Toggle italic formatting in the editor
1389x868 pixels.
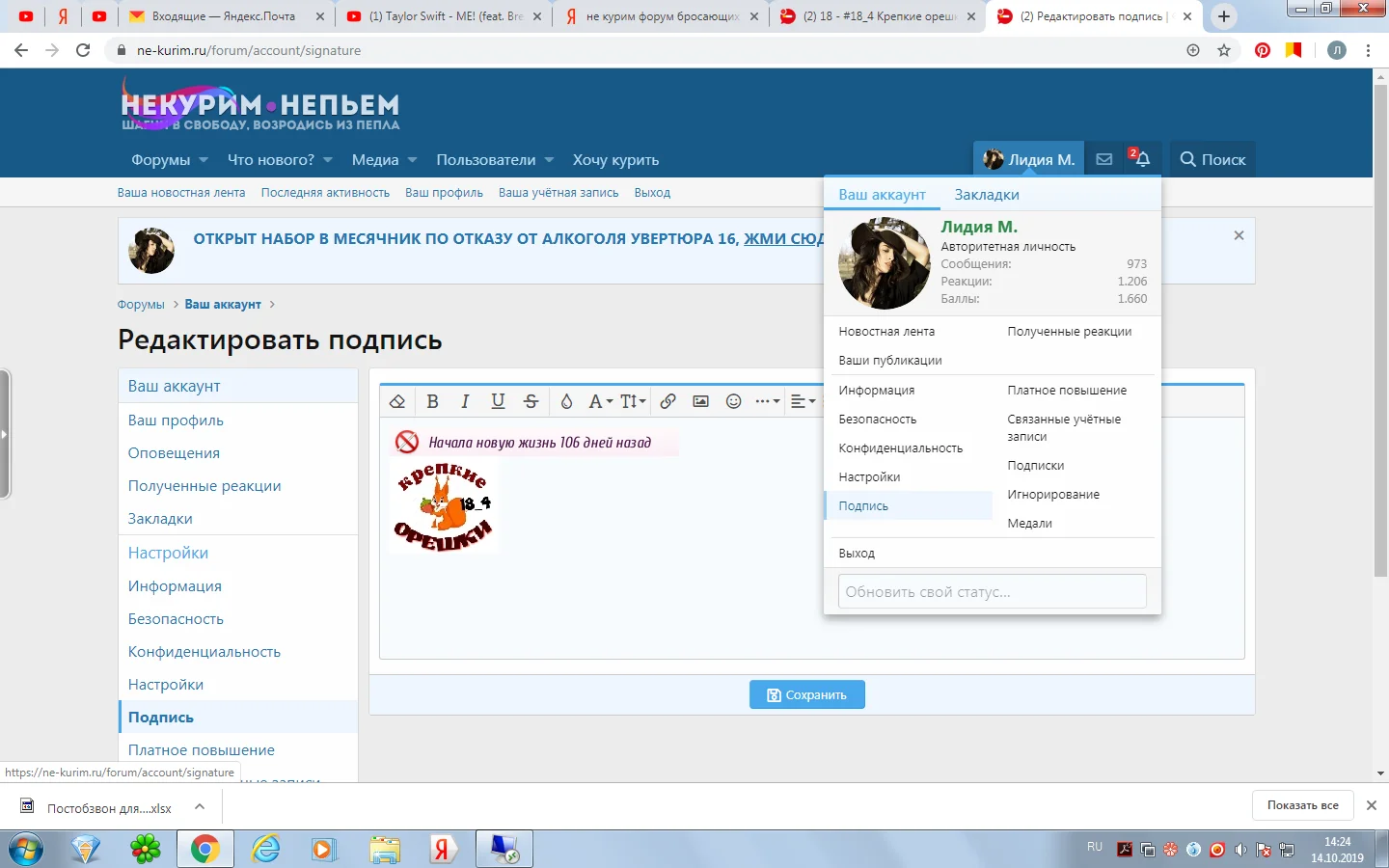[465, 401]
